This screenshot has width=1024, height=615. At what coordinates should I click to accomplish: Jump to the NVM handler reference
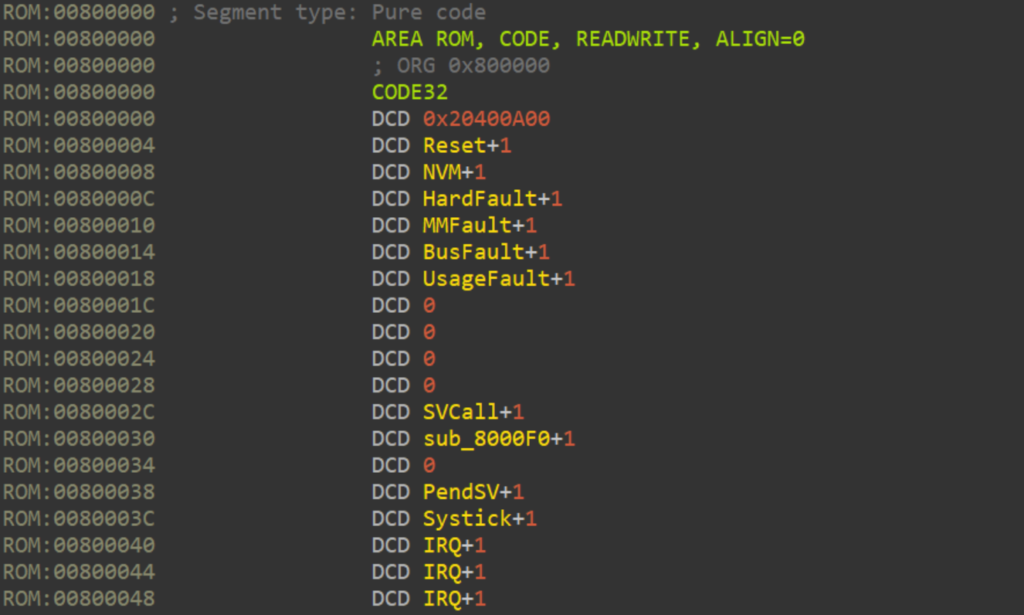(441, 172)
